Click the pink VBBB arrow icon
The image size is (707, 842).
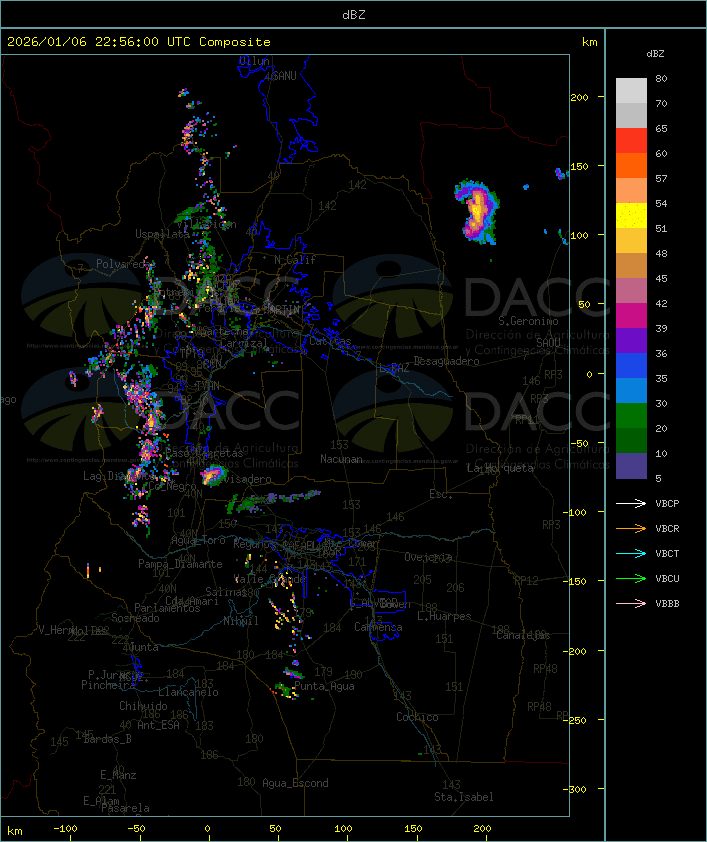631,604
